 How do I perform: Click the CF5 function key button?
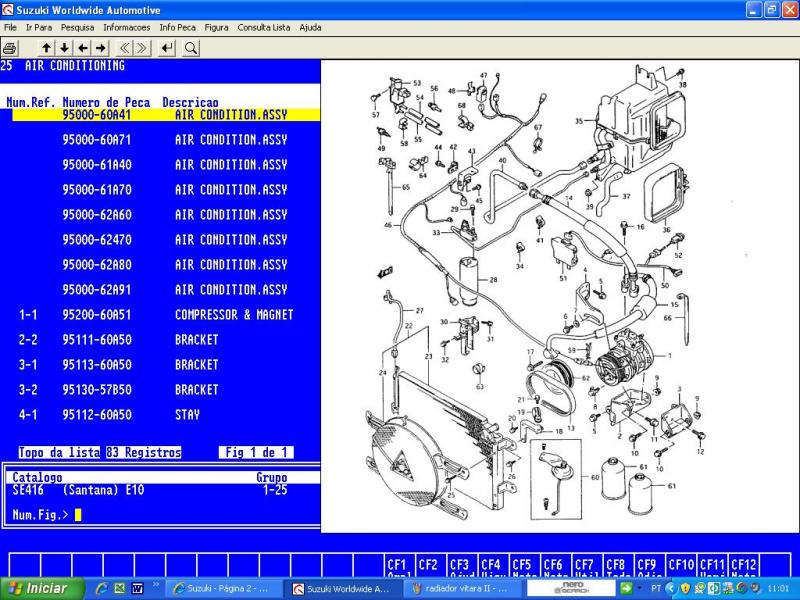[x=524, y=565]
